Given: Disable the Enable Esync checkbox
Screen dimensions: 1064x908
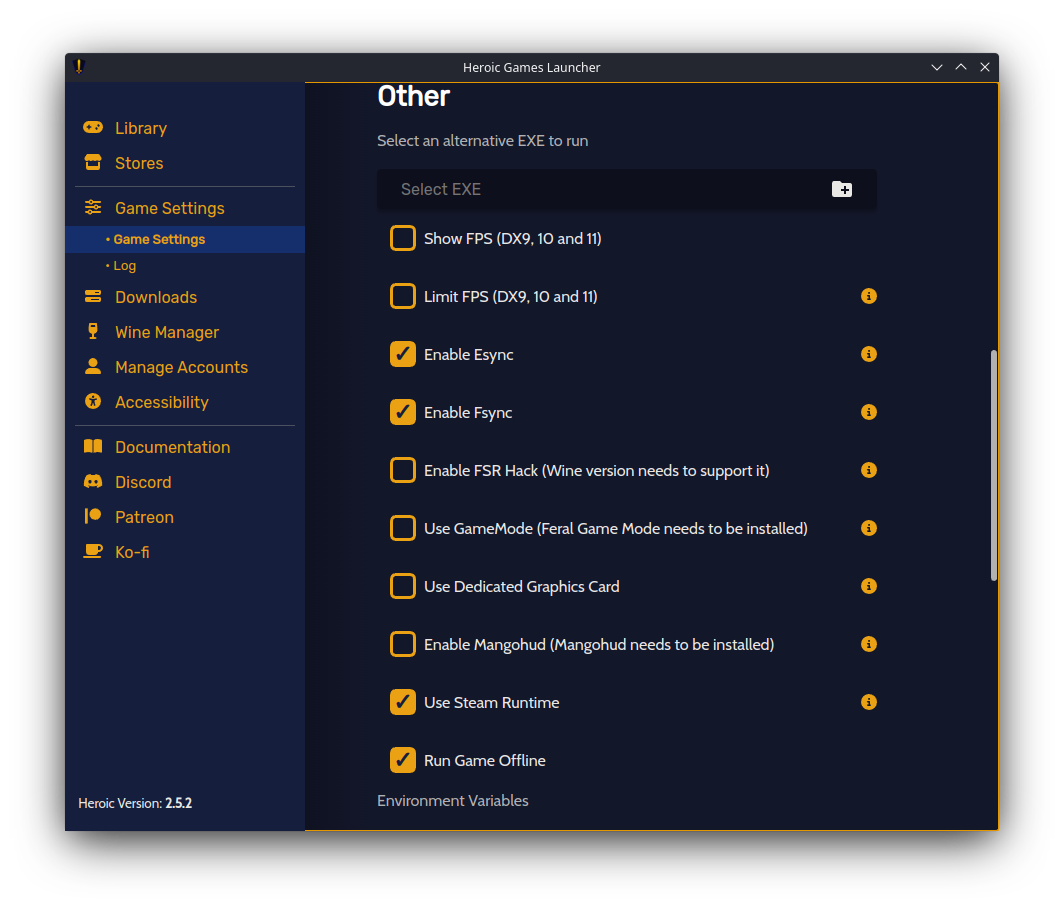Looking at the screenshot, I should [402, 354].
